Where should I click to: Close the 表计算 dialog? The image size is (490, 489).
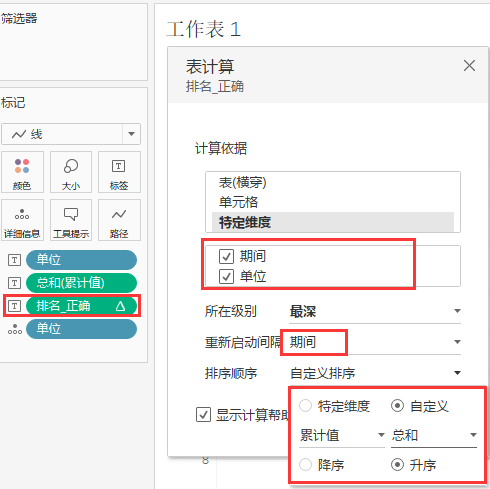[469, 66]
